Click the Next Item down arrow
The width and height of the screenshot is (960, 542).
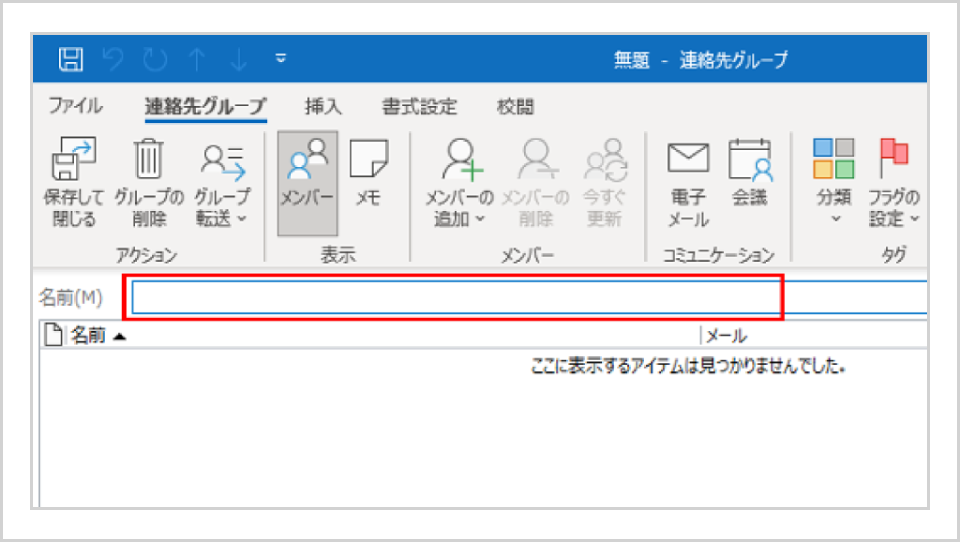click(239, 60)
